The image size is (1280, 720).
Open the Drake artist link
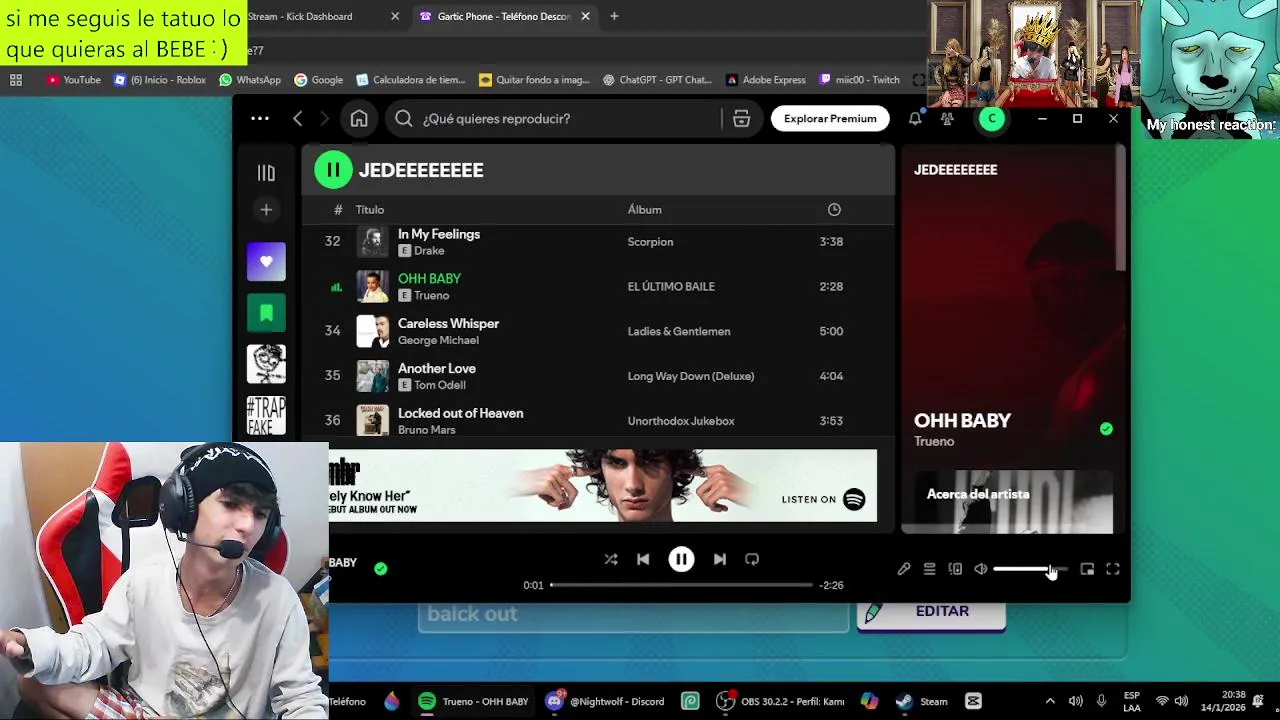pyautogui.click(x=429, y=251)
